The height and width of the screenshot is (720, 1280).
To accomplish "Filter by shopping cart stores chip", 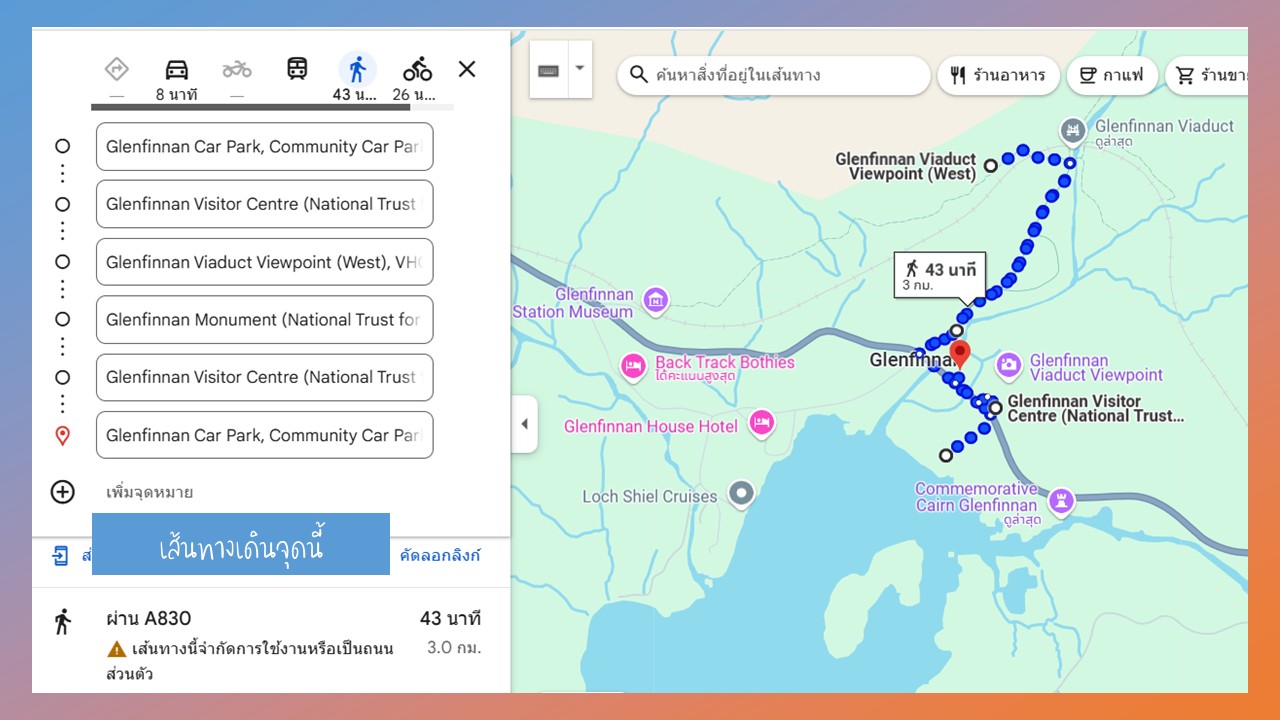I will point(1207,75).
